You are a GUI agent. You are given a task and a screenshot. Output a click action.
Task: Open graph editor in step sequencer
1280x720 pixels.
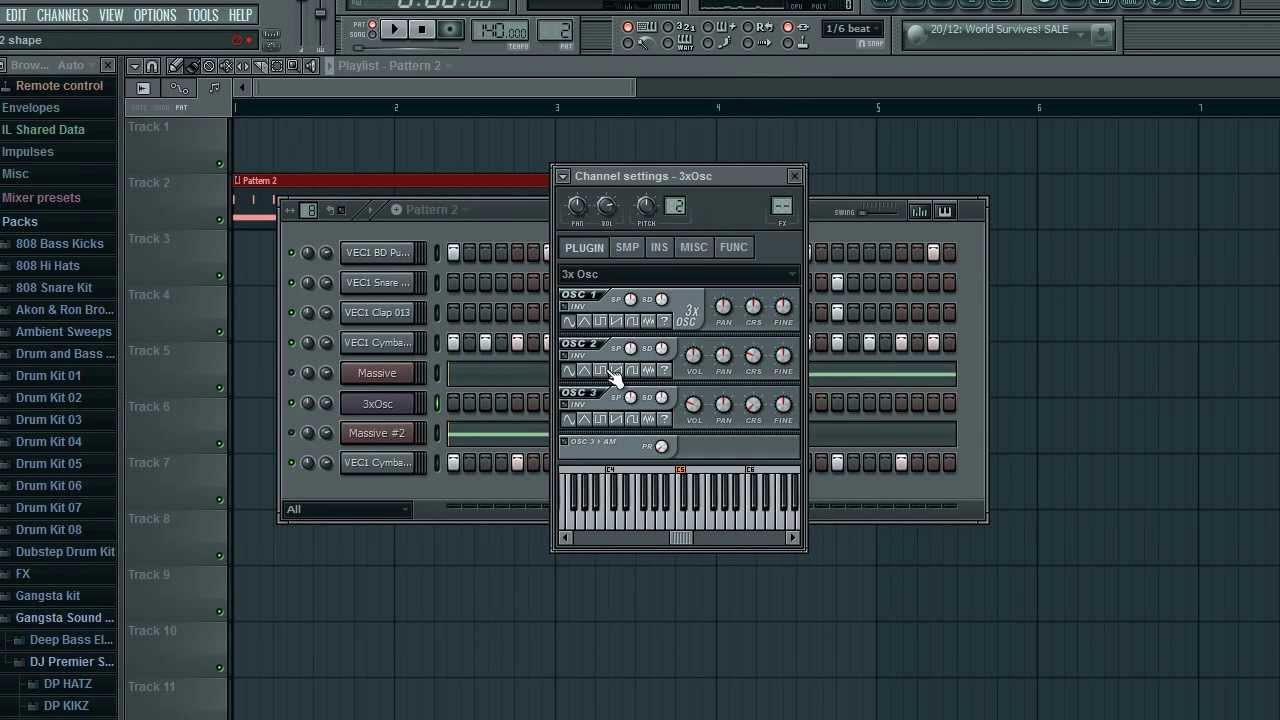(x=919, y=211)
